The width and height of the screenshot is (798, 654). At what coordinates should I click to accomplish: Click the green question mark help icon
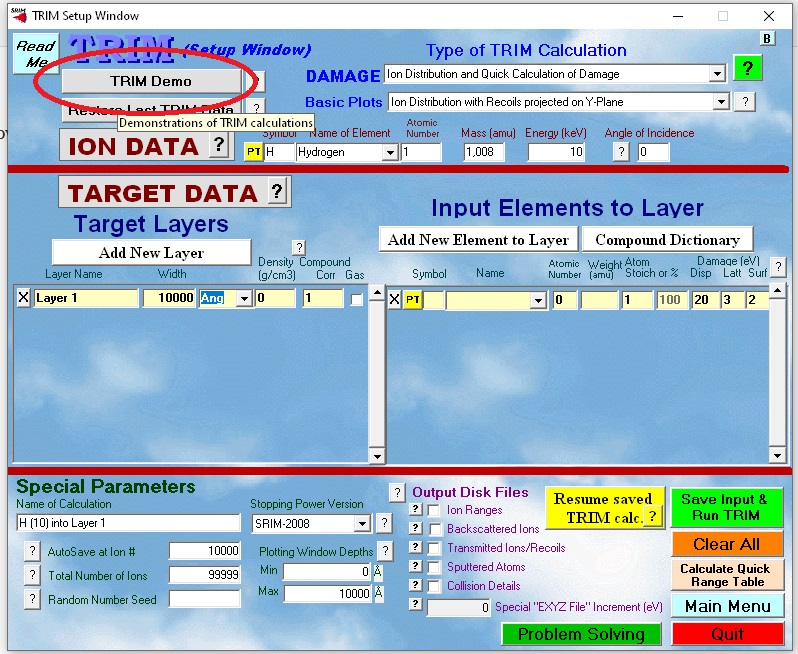[748, 67]
